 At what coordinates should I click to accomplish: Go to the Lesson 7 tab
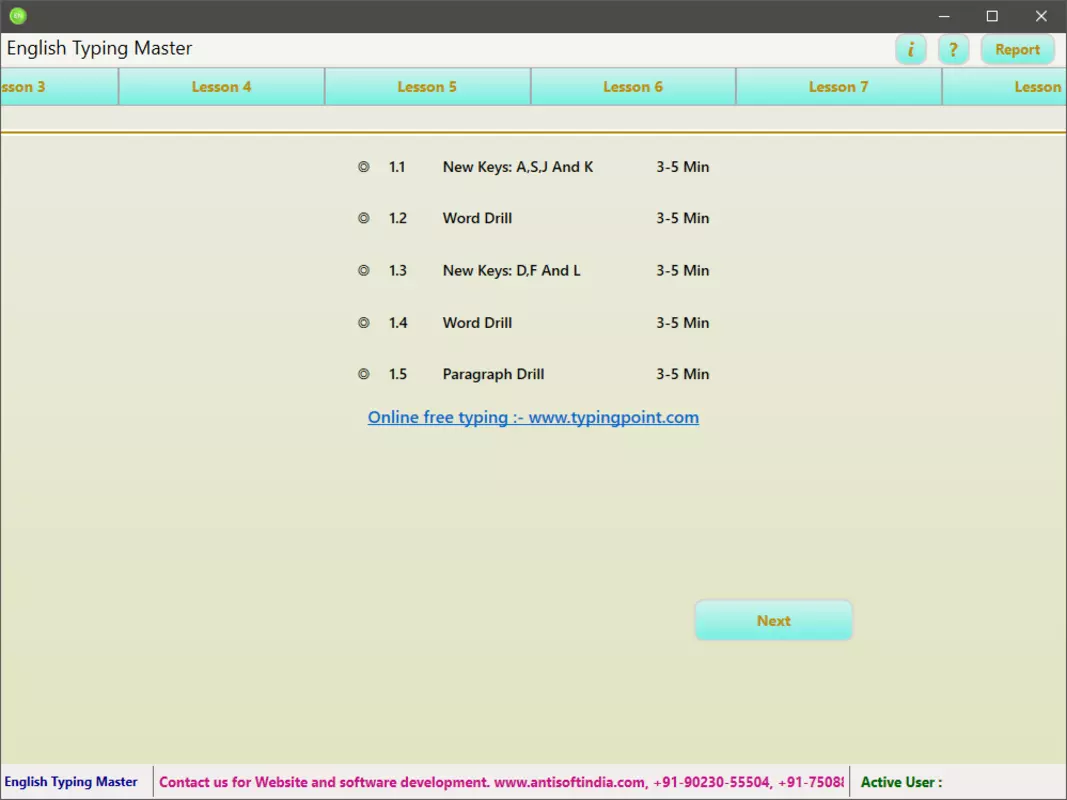pos(838,86)
